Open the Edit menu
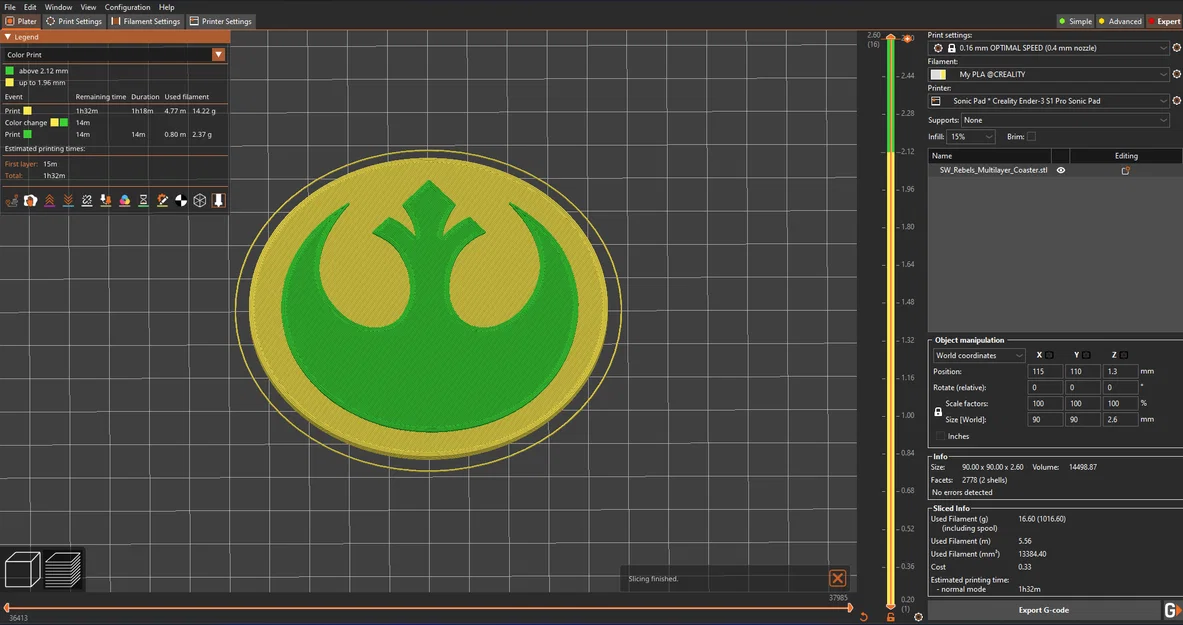1183x625 pixels. click(x=30, y=7)
